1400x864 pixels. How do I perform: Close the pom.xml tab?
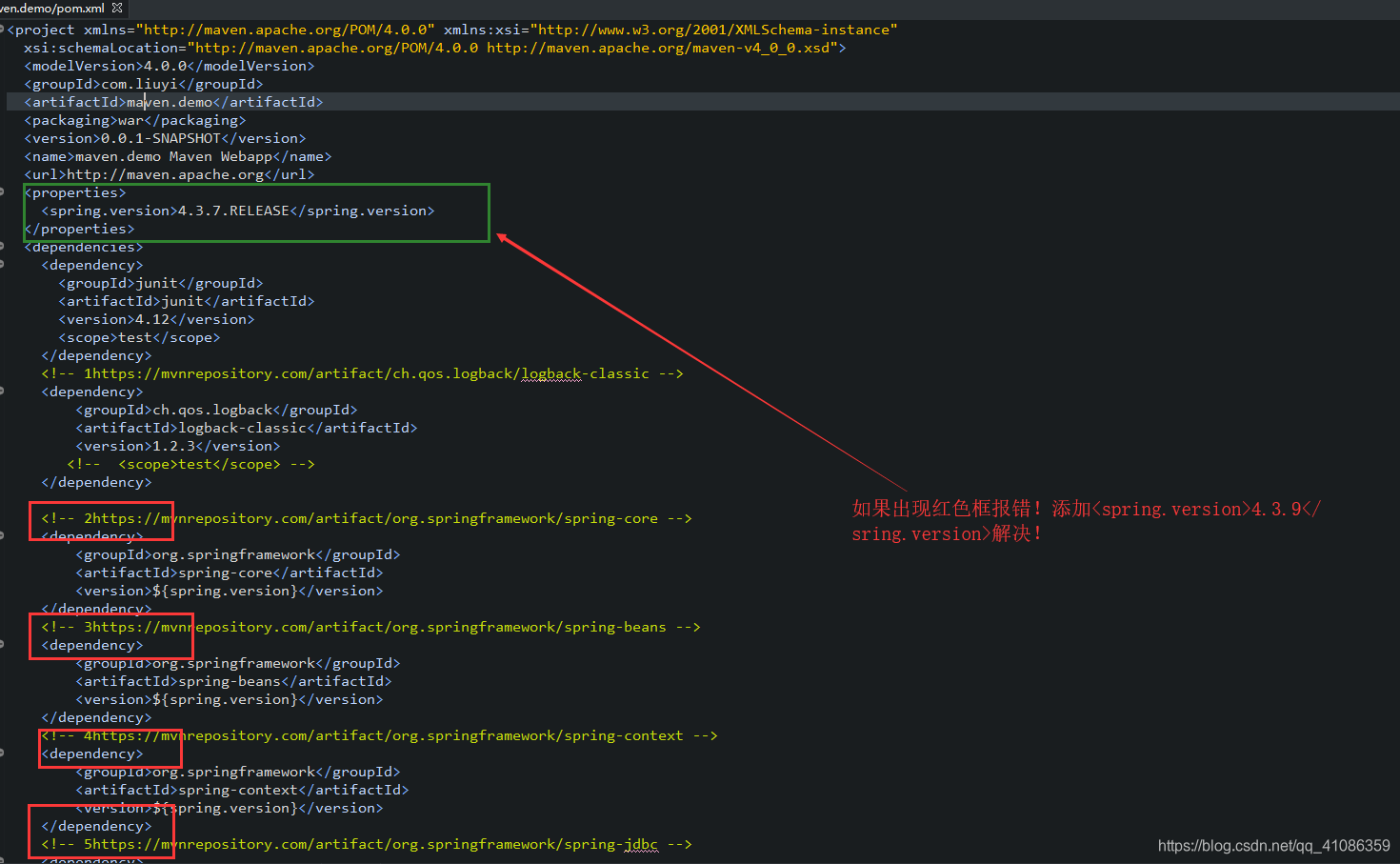tap(117, 8)
